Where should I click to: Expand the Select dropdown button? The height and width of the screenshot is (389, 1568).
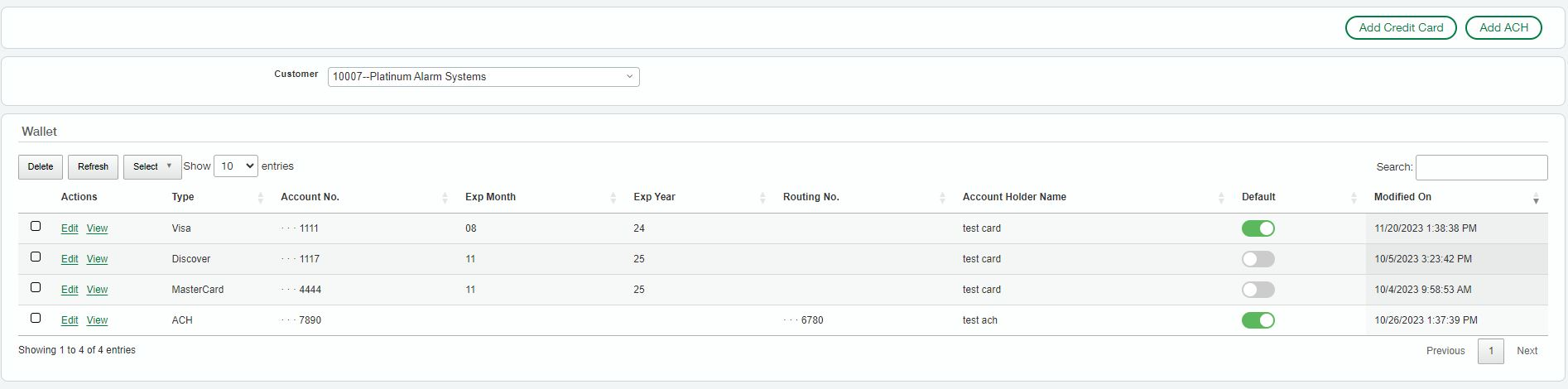[x=152, y=166]
